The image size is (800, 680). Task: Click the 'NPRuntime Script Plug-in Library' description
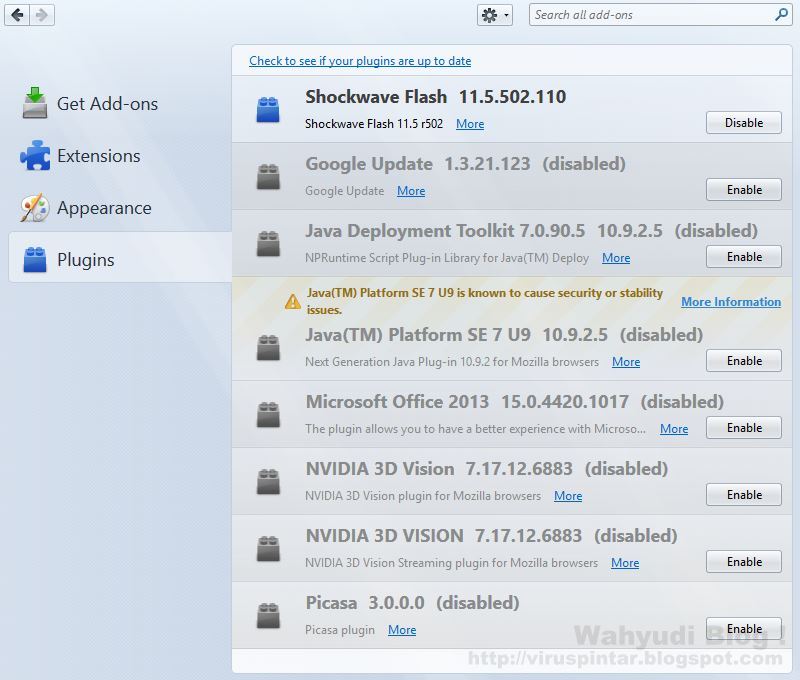pos(447,258)
